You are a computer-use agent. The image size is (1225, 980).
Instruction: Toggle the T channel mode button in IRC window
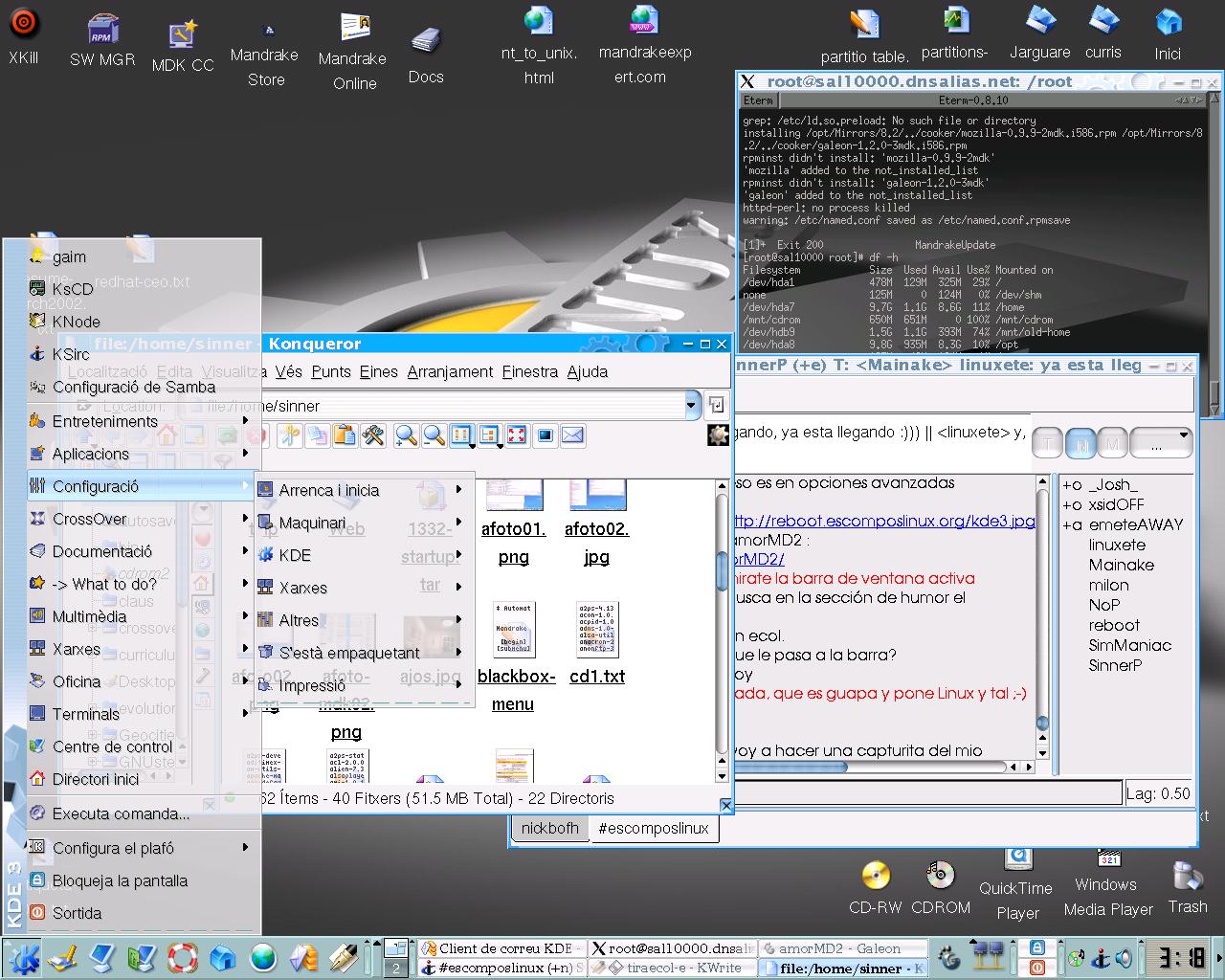1048,444
